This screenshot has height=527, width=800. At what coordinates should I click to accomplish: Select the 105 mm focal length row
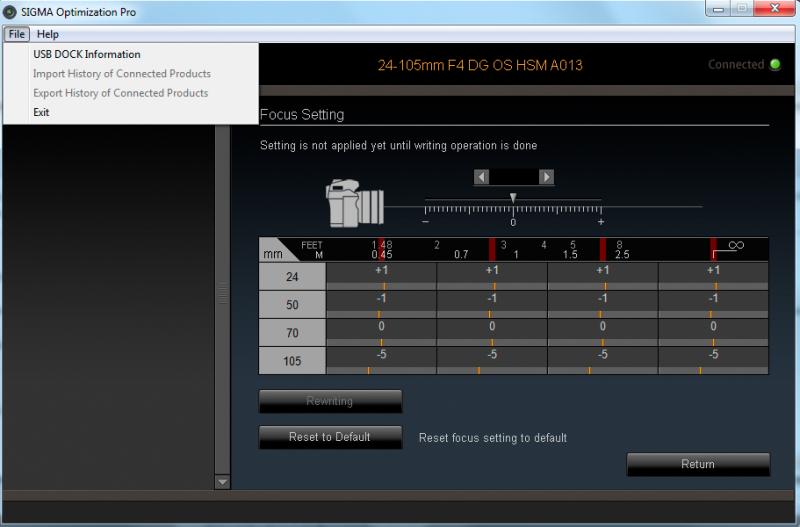pyautogui.click(x=292, y=361)
